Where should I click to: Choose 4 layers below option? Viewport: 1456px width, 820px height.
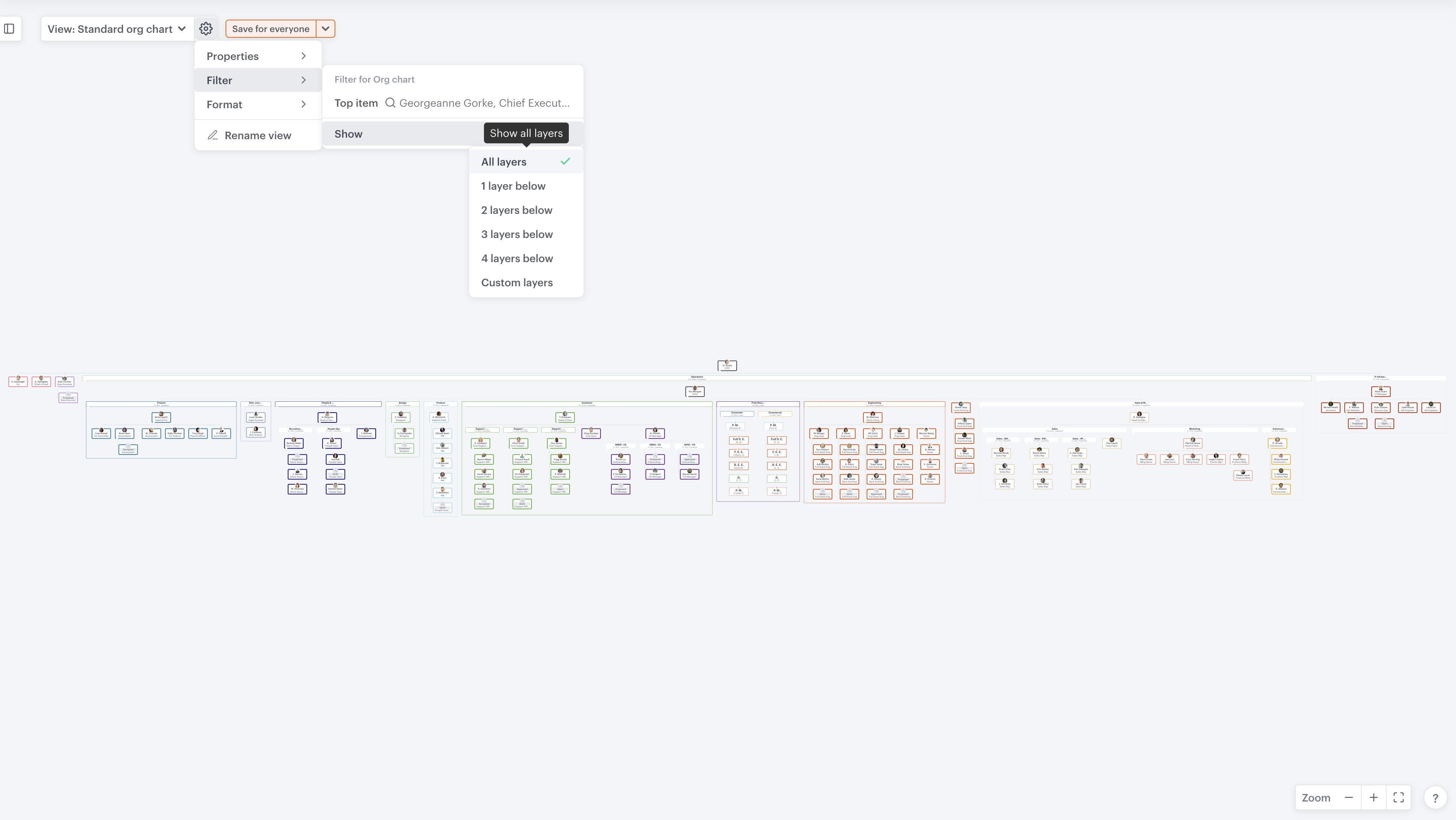(517, 259)
